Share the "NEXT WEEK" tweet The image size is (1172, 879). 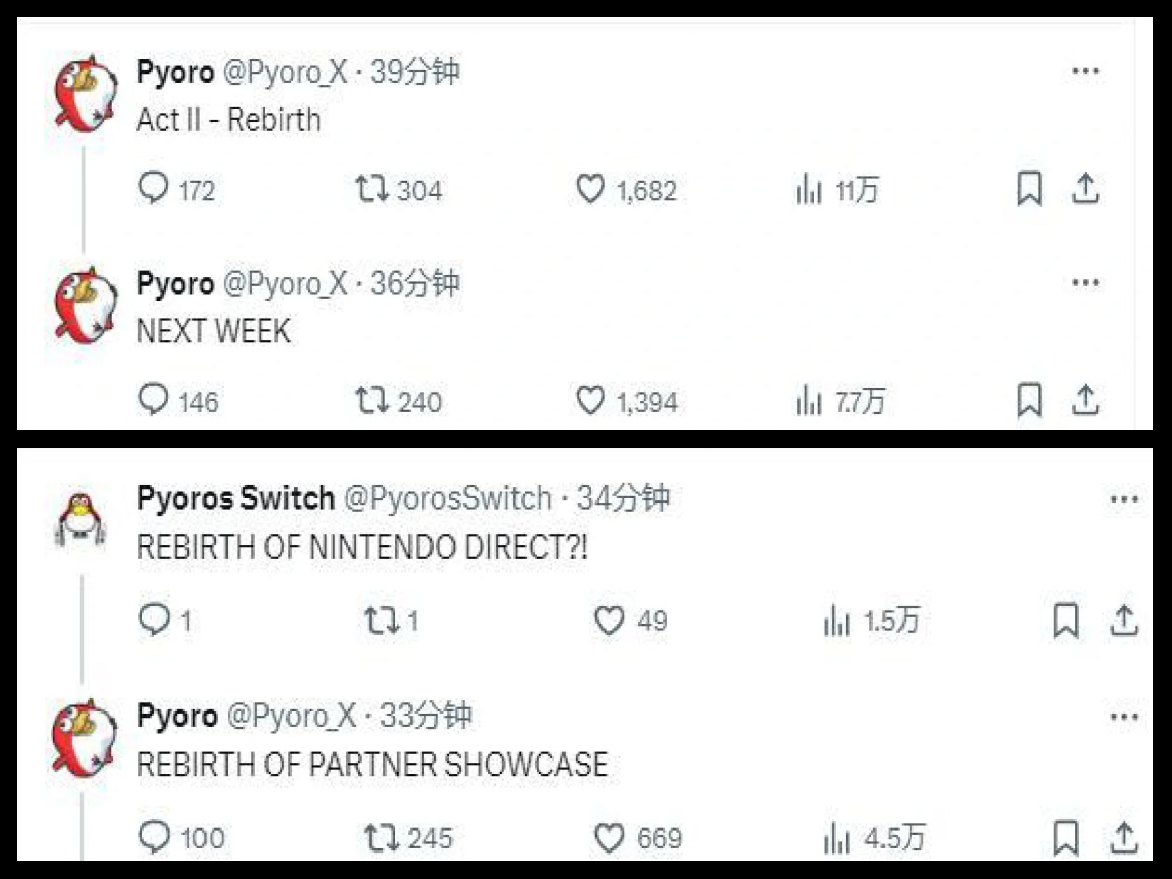point(1085,401)
